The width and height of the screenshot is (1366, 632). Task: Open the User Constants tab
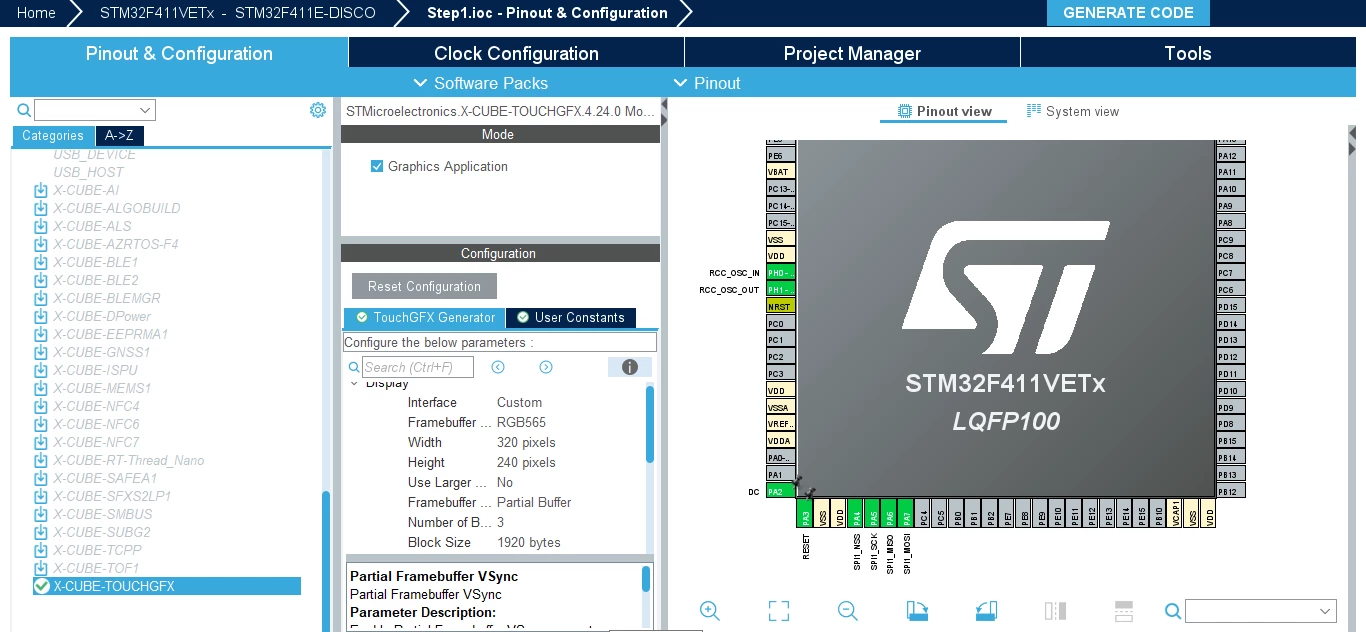click(570, 317)
